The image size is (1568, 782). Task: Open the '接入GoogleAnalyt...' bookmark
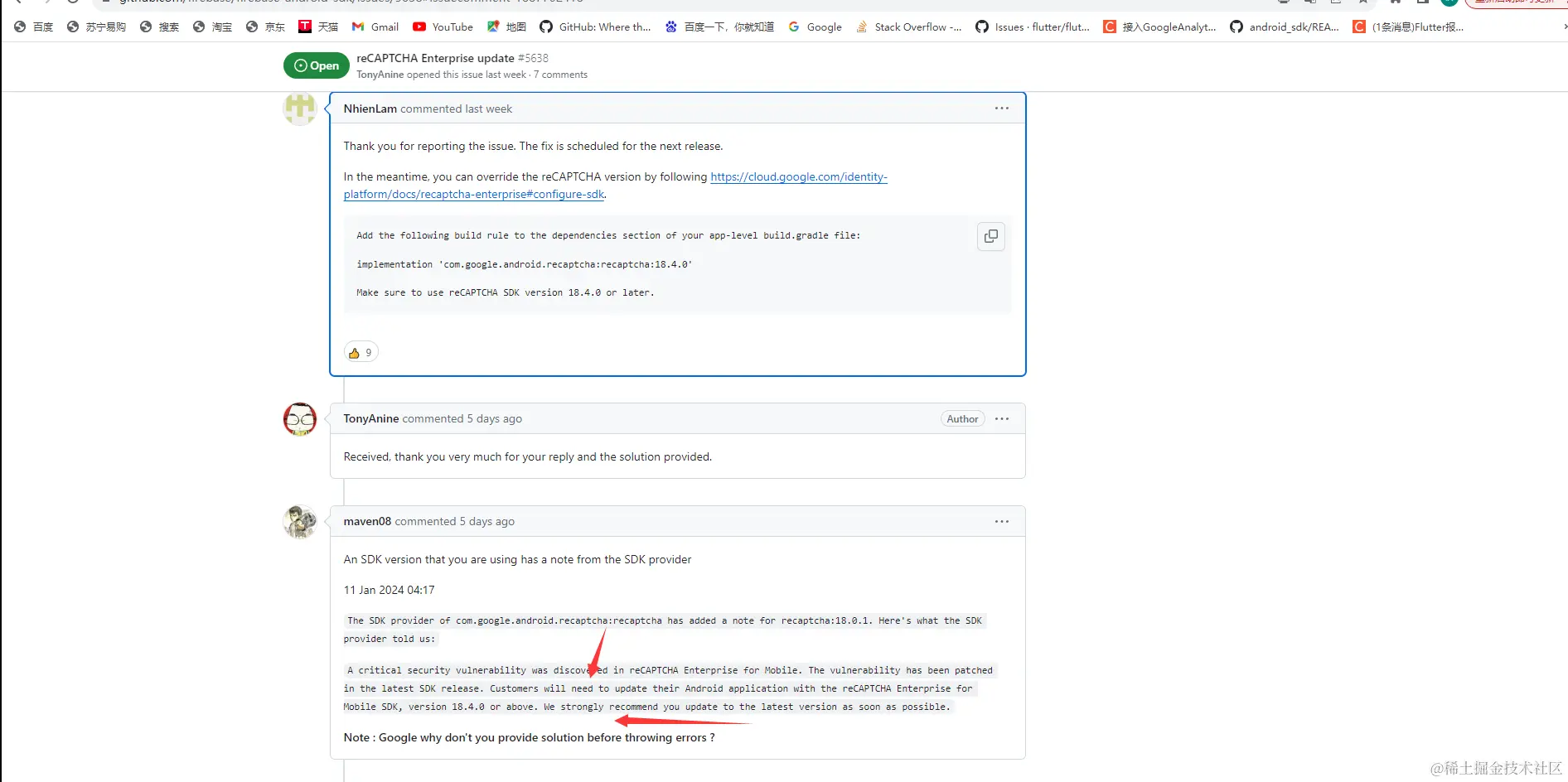[x=1160, y=27]
